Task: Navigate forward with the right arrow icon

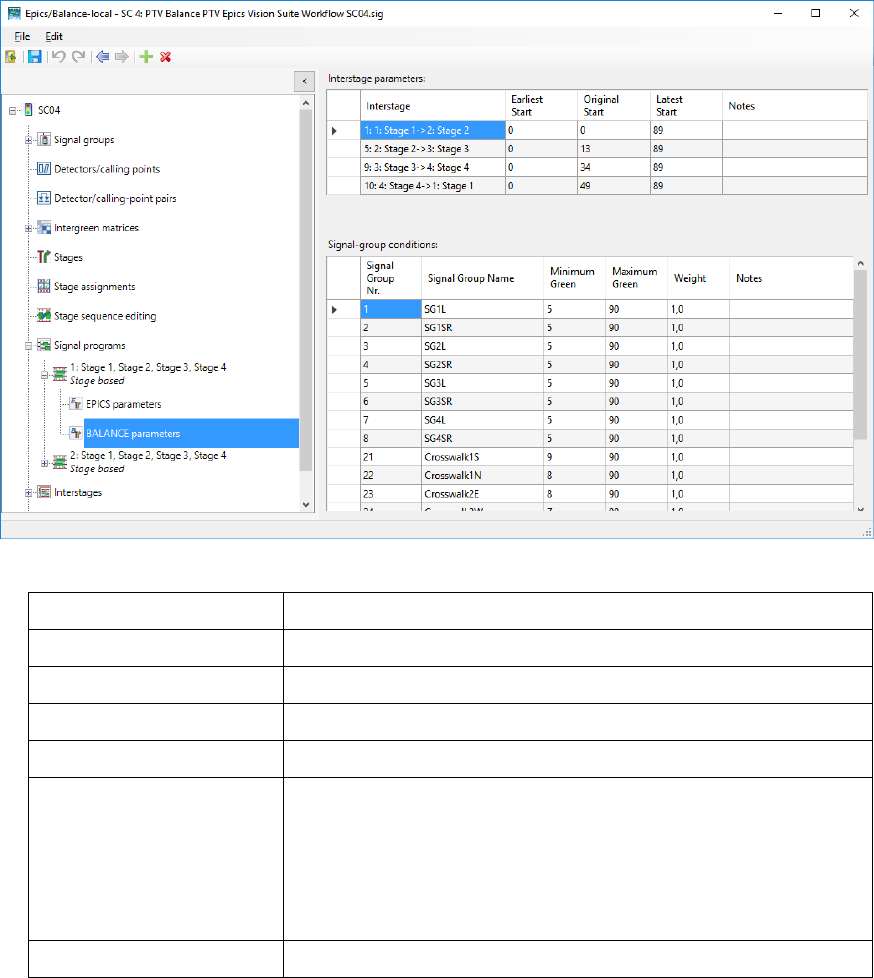Action: coord(122,57)
